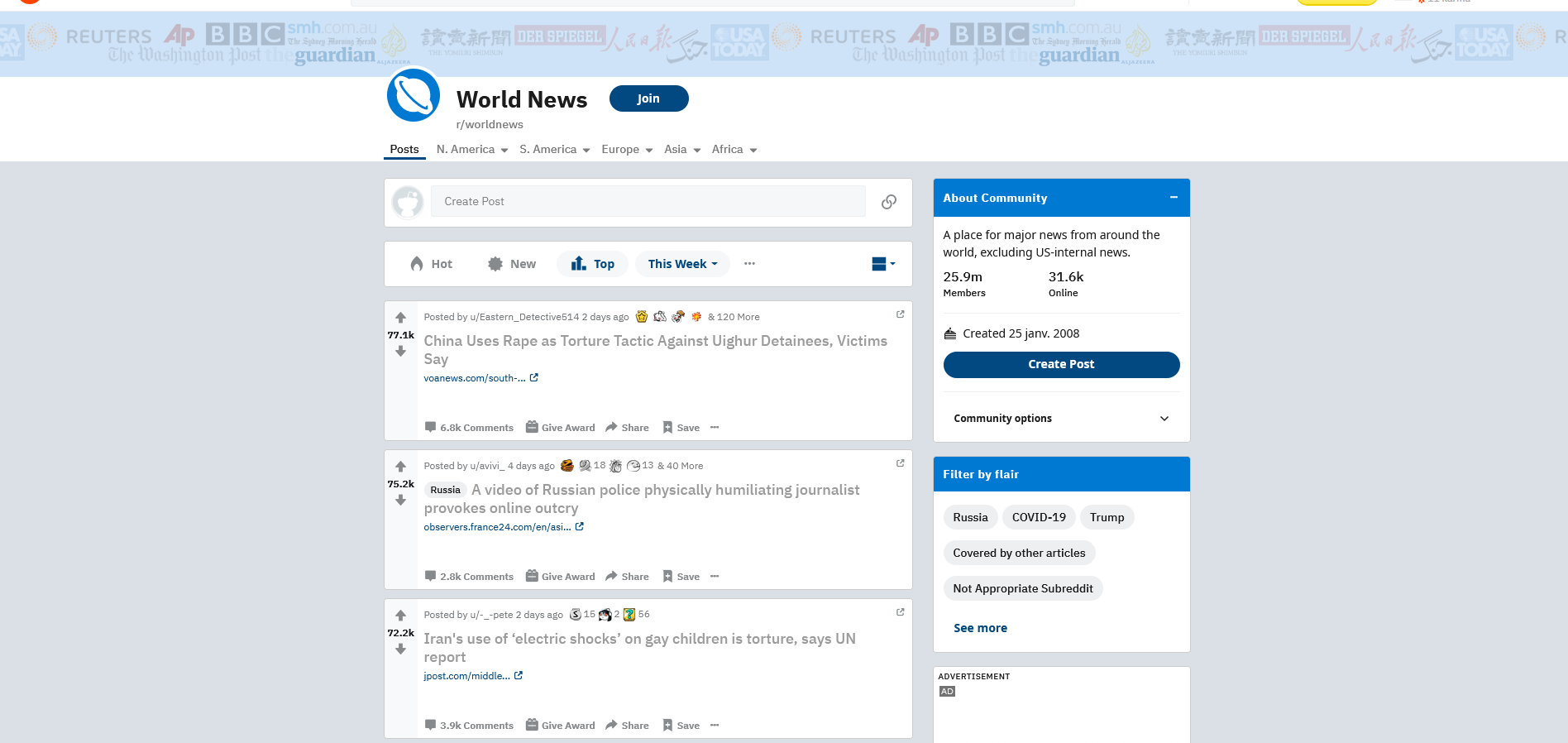Image resolution: width=1568 pixels, height=743 pixels.
Task: Join the World News community
Action: [648, 98]
